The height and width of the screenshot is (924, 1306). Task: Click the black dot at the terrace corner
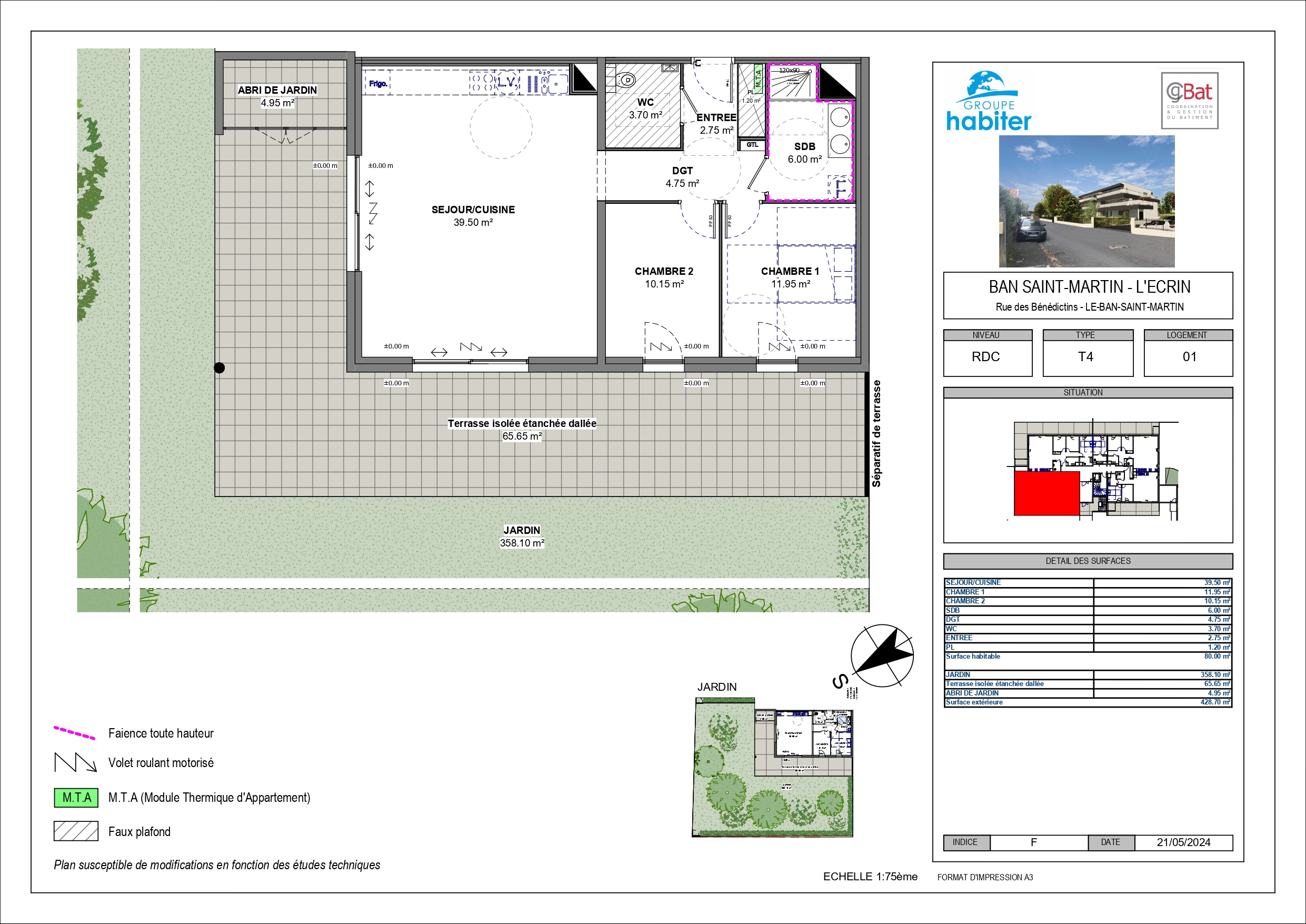[x=219, y=368]
